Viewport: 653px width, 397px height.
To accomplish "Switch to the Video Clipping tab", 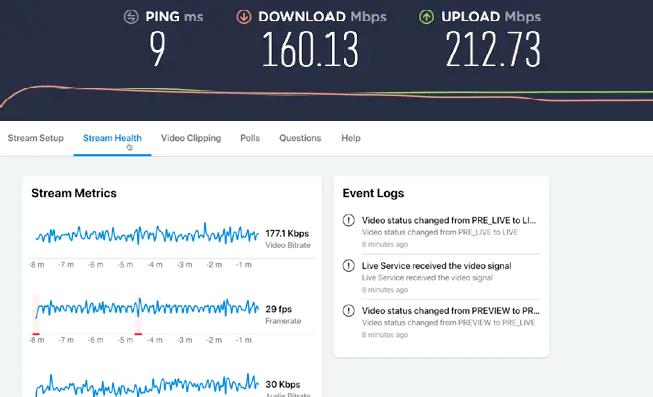I will pyautogui.click(x=191, y=138).
